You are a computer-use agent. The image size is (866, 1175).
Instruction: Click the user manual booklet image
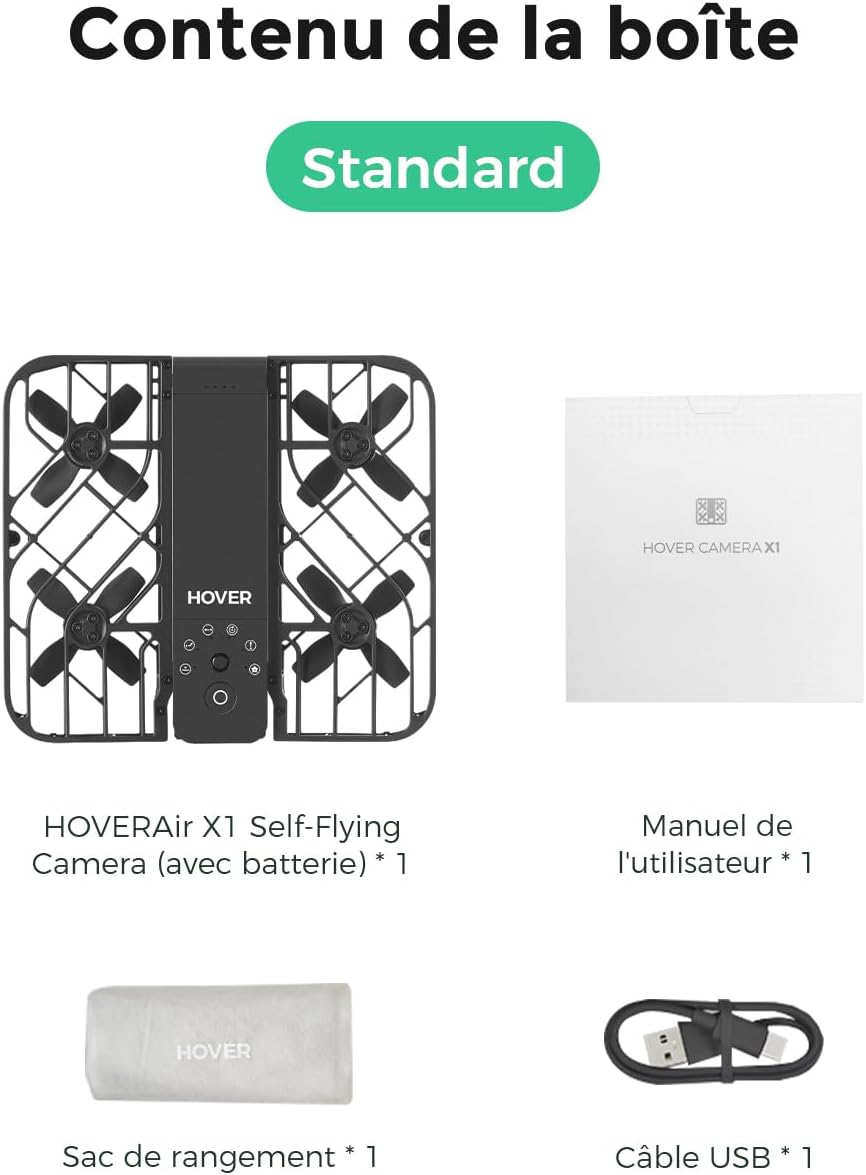pyautogui.click(x=712, y=548)
